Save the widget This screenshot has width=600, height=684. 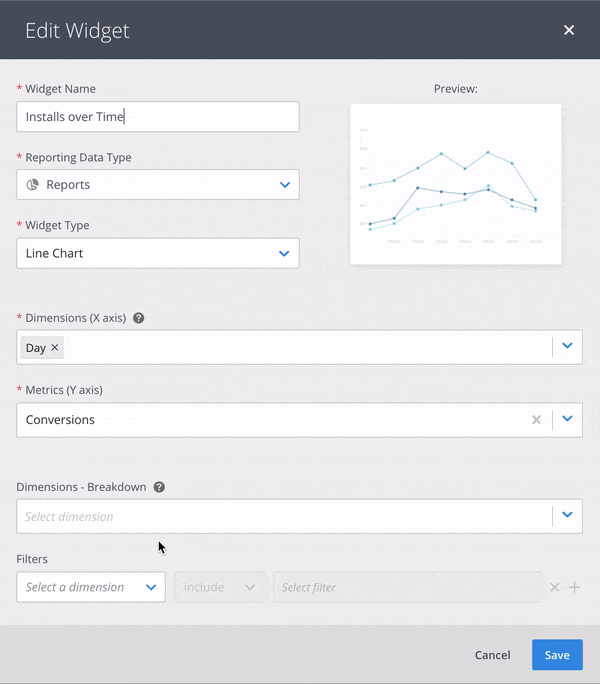(557, 655)
